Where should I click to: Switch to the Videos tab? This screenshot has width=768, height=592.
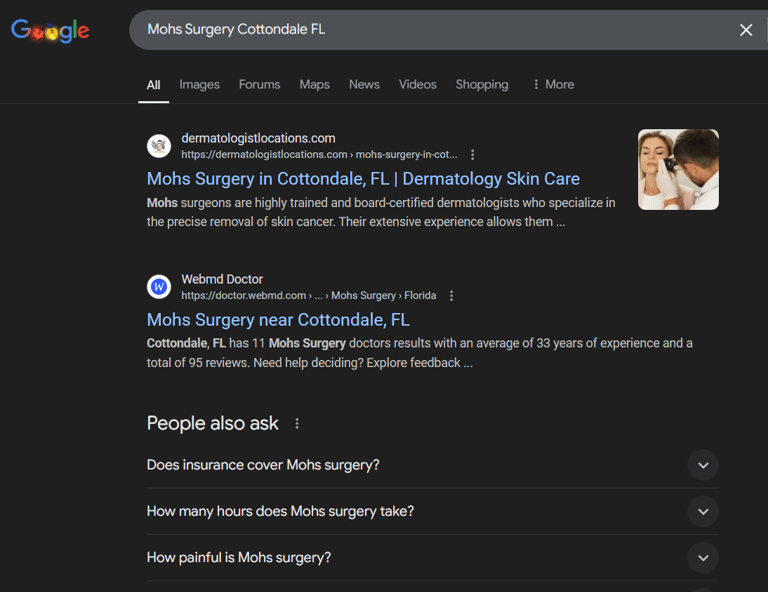(417, 85)
